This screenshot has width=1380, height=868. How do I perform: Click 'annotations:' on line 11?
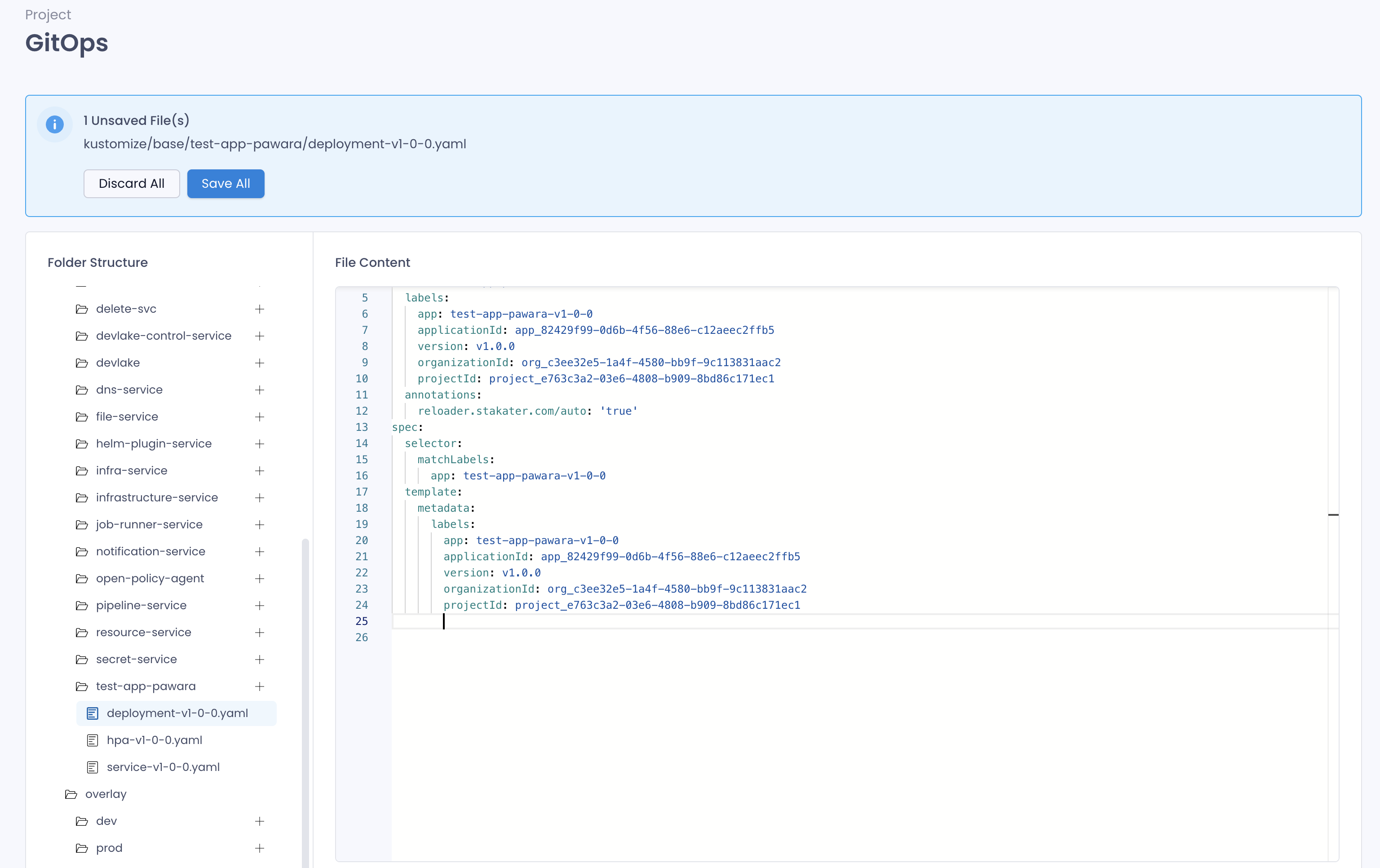point(443,395)
